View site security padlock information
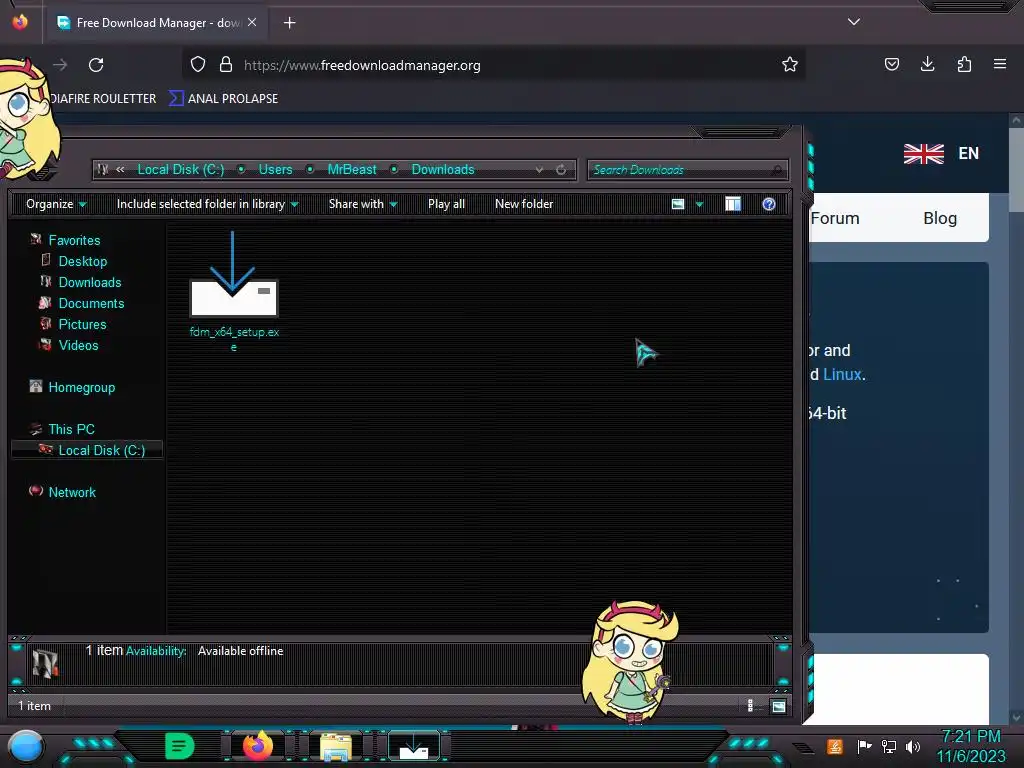 click(x=226, y=64)
